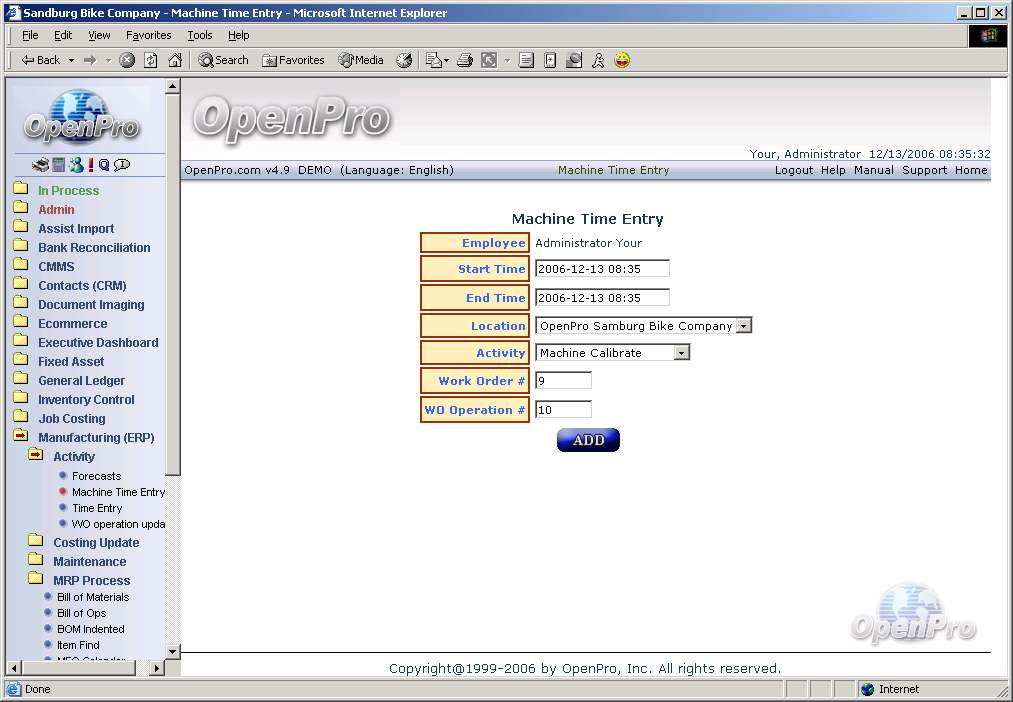Click the Logout link

793,170
